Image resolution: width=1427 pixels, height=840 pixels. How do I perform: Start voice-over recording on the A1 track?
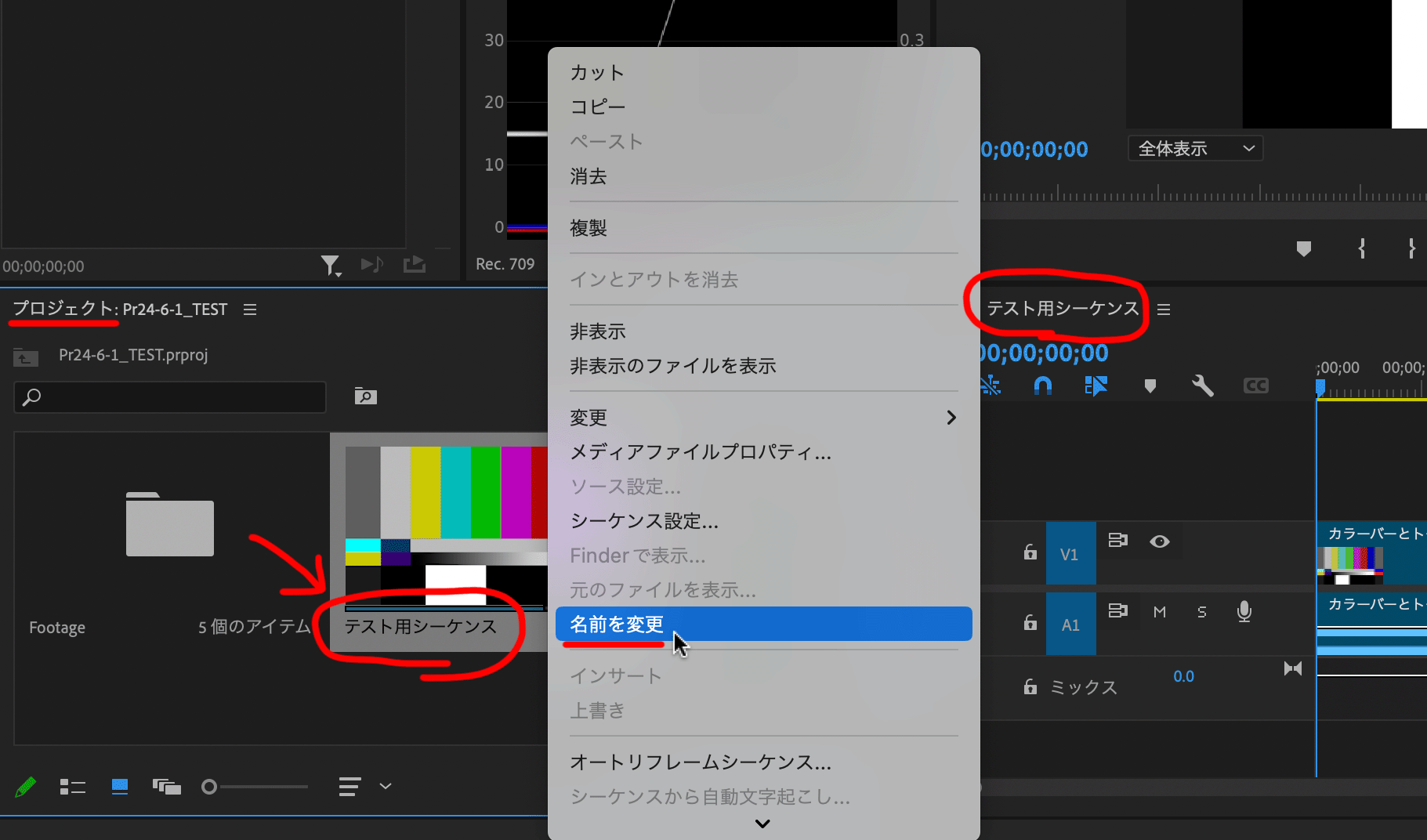pyautogui.click(x=1244, y=612)
